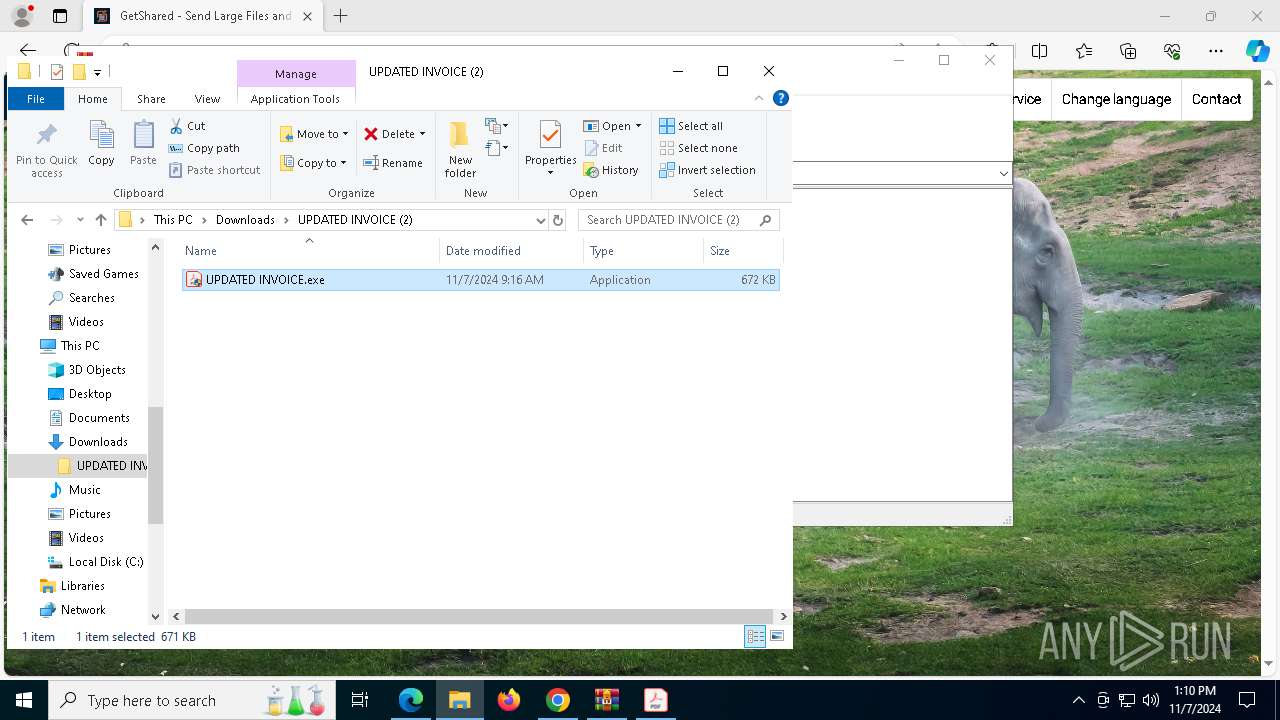This screenshot has width=1280, height=720.
Task: Click the Copy ribbon button
Action: 101,143
